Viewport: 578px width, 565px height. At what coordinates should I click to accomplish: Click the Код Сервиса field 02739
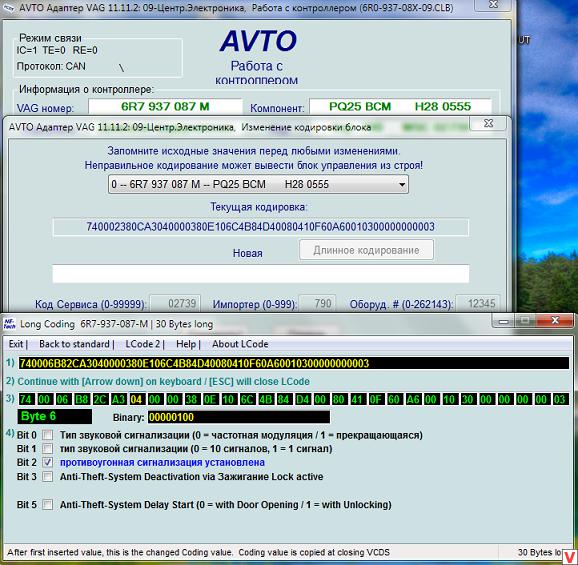click(x=175, y=304)
